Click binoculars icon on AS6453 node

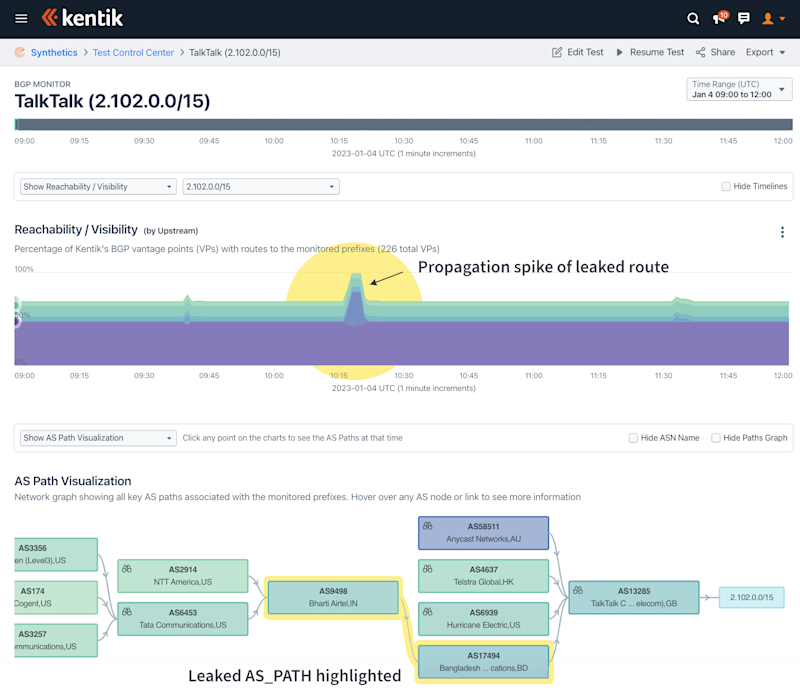point(127,612)
